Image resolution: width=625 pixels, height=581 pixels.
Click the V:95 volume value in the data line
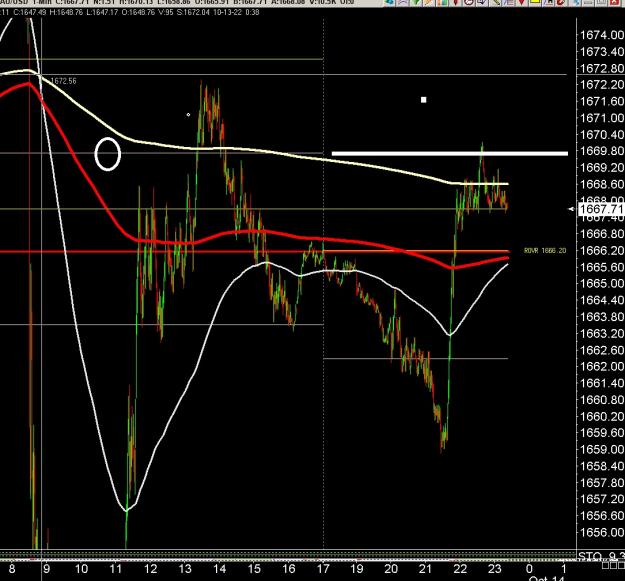tap(166, 12)
